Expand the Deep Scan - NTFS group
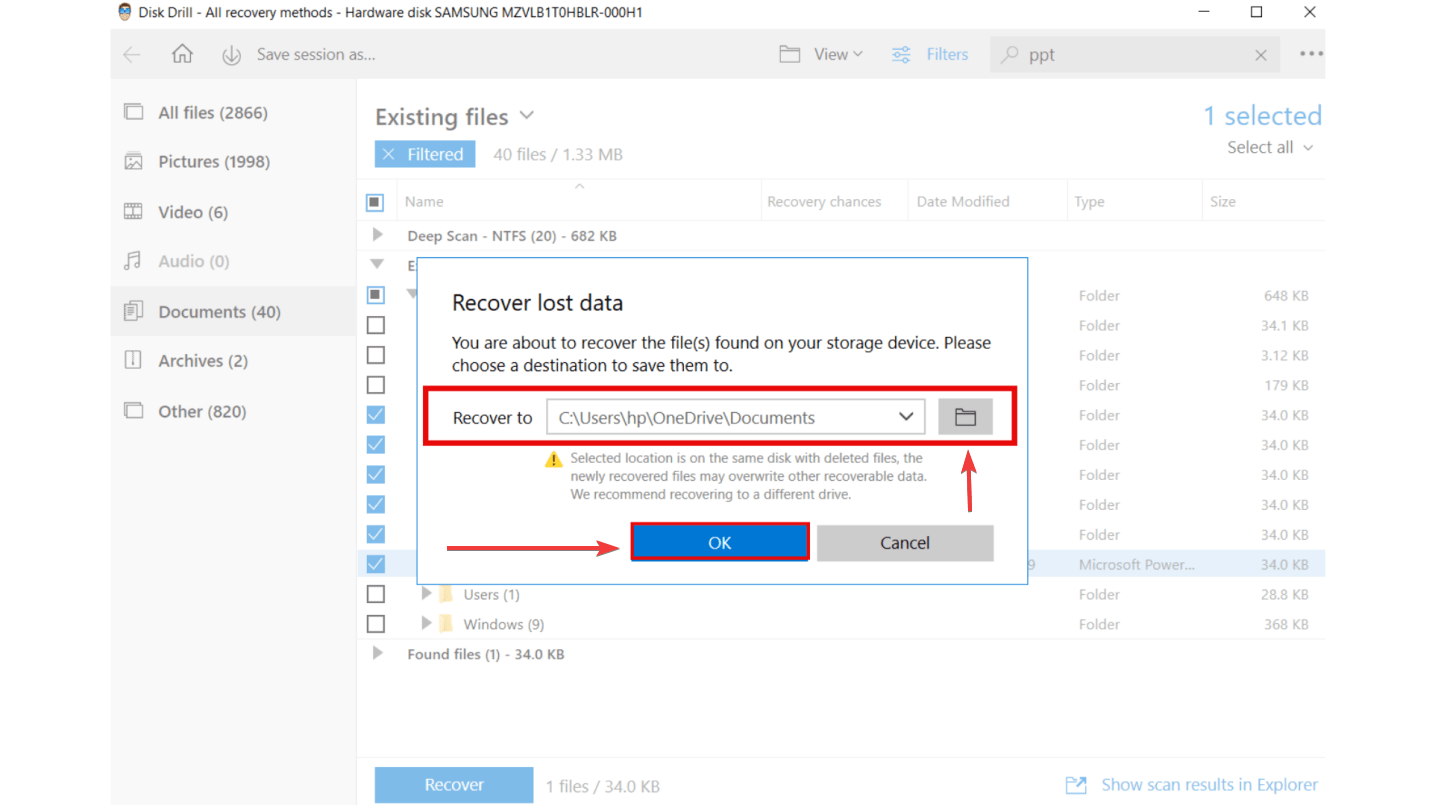Screen dimensions: 1432x805 point(378,236)
